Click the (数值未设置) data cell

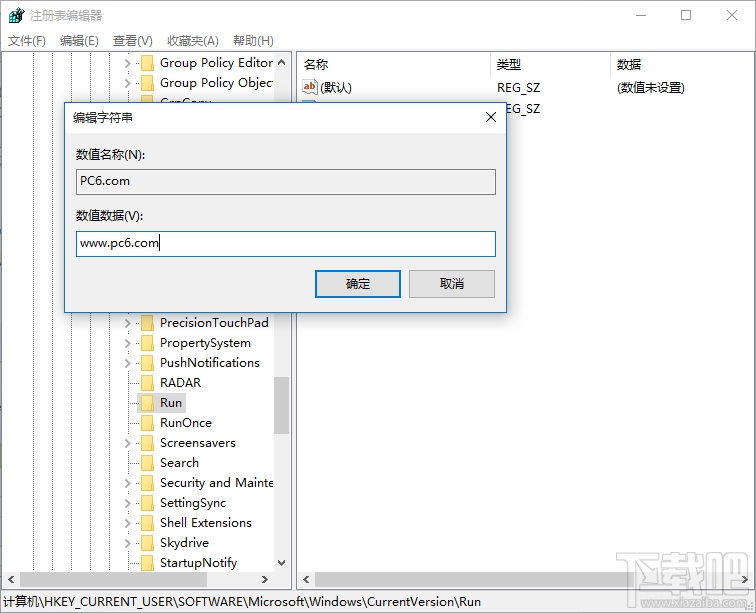pos(650,88)
